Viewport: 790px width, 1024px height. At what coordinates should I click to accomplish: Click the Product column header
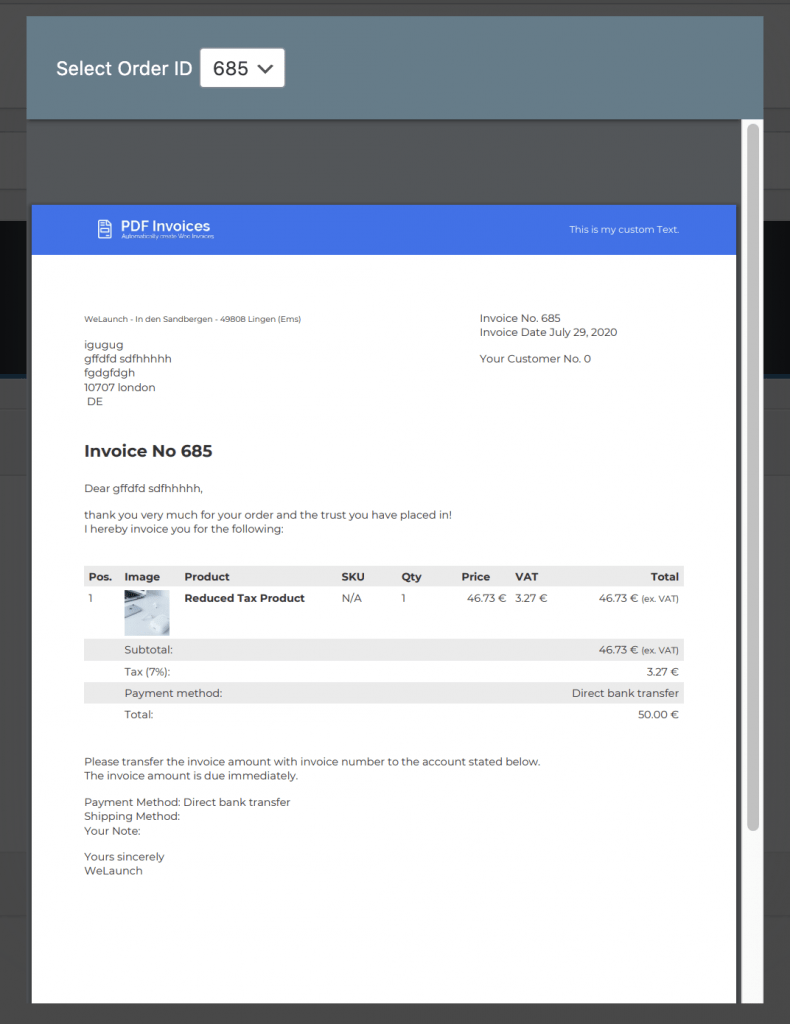click(x=207, y=577)
